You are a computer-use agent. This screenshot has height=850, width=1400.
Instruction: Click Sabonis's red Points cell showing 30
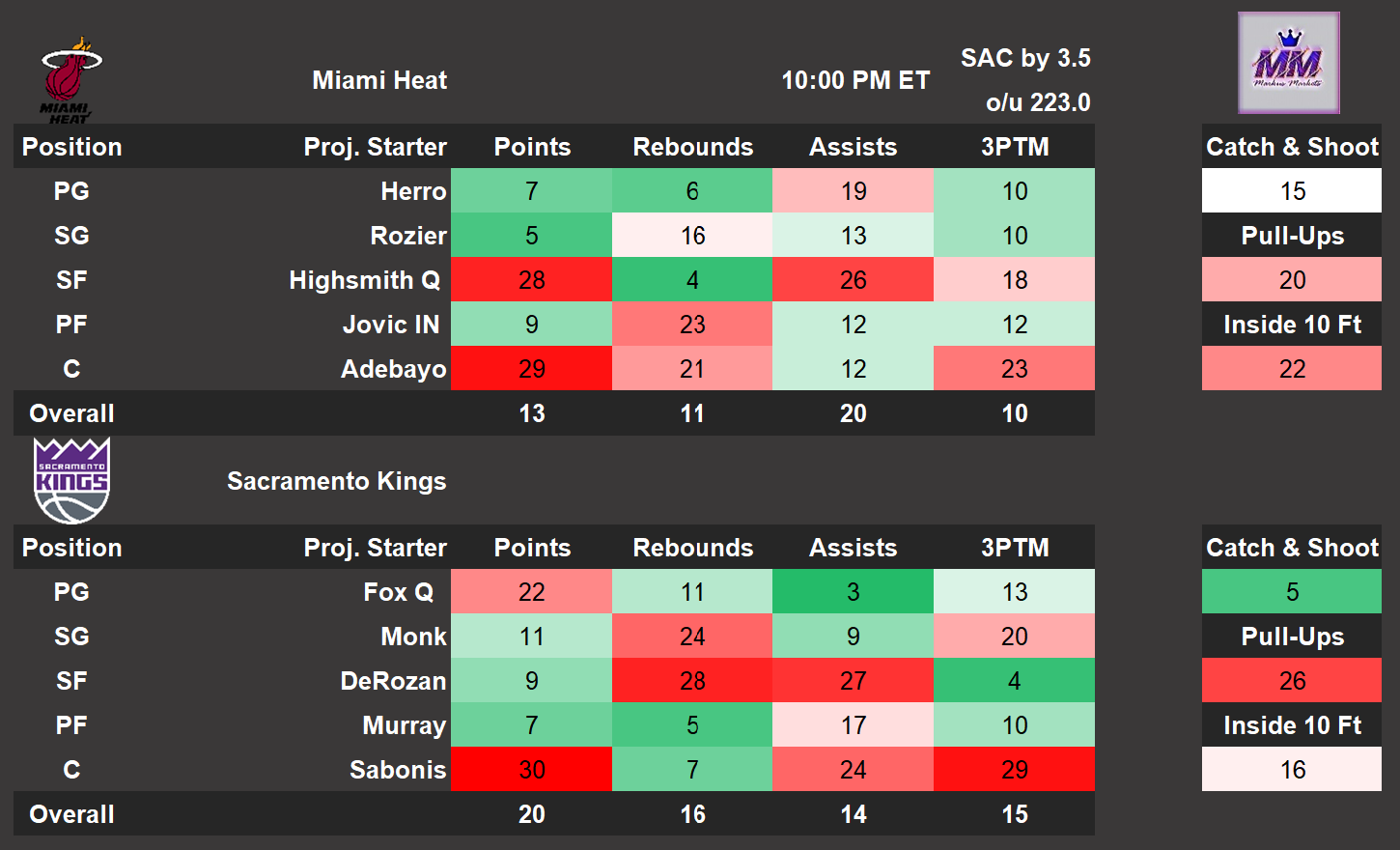[x=531, y=770]
